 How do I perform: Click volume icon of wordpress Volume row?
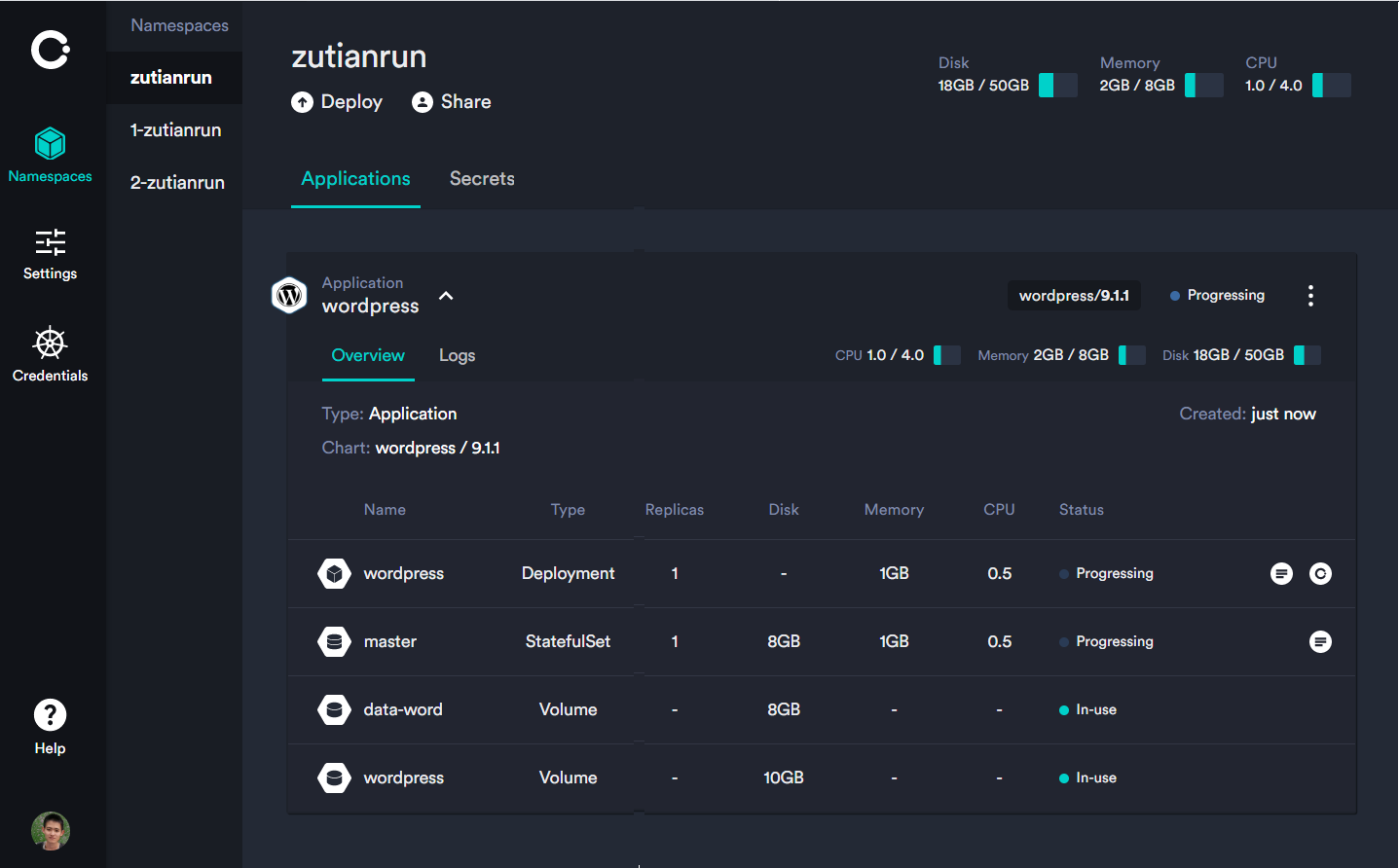[334, 778]
